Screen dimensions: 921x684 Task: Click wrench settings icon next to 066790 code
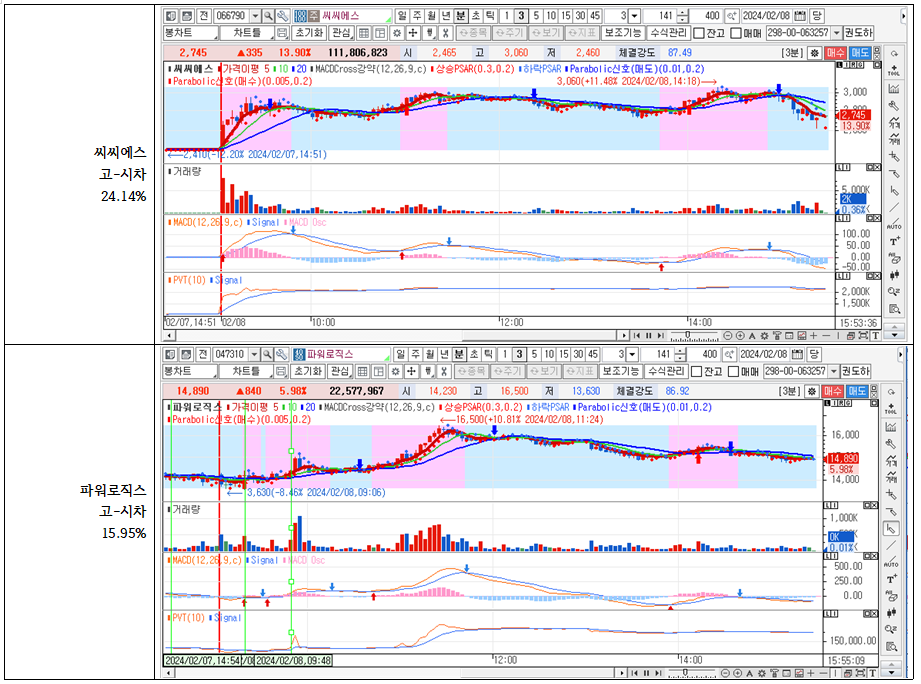point(283,16)
